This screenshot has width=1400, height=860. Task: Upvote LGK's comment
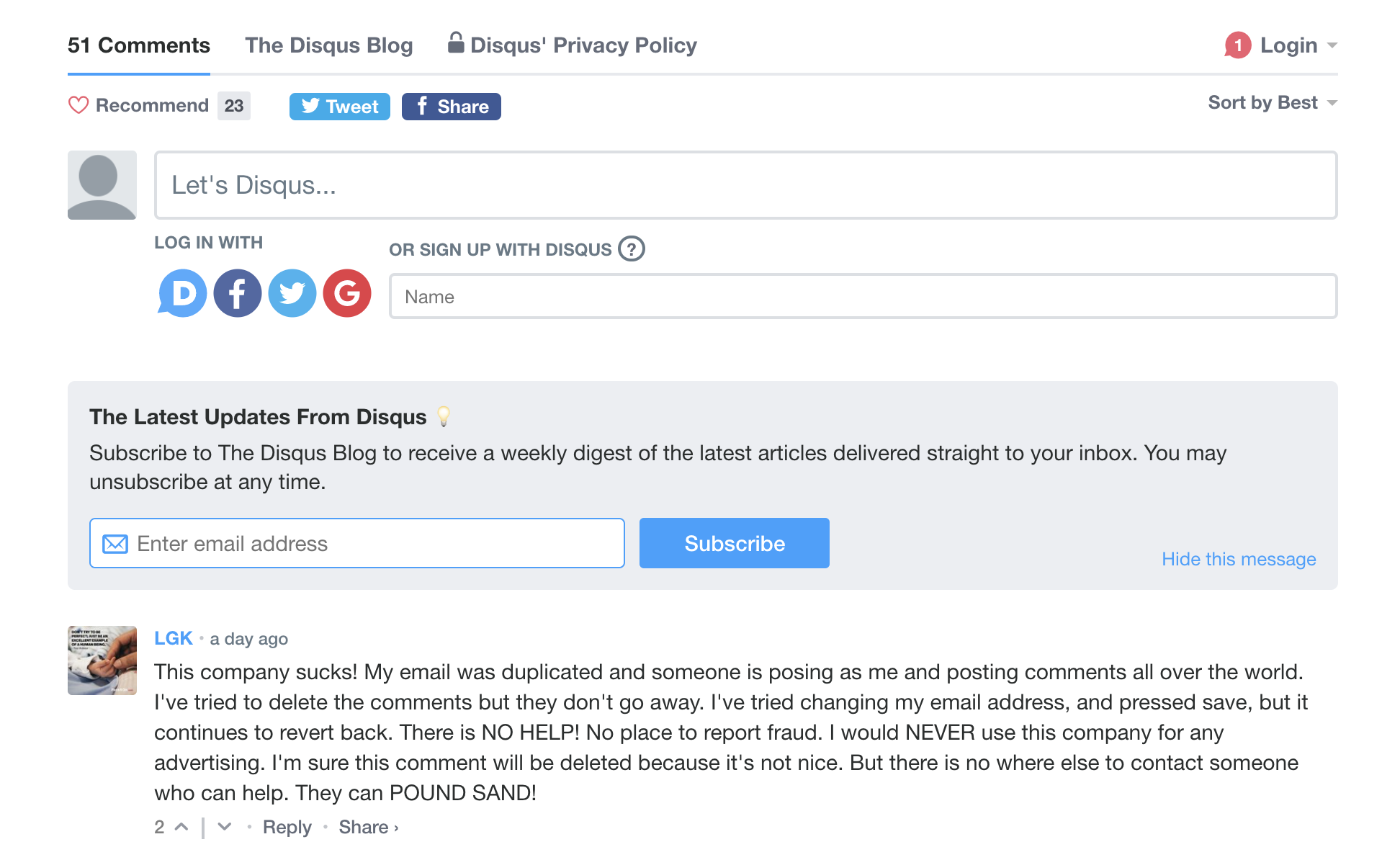click(181, 827)
